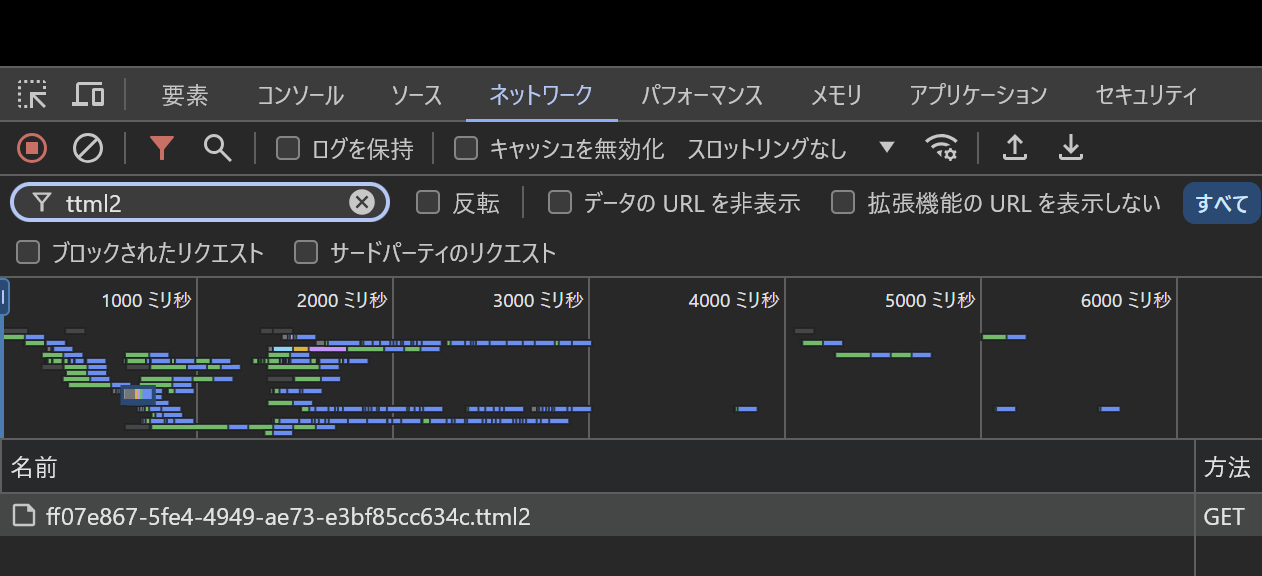Enable キャッシュを無効化 checkbox

click(466, 149)
